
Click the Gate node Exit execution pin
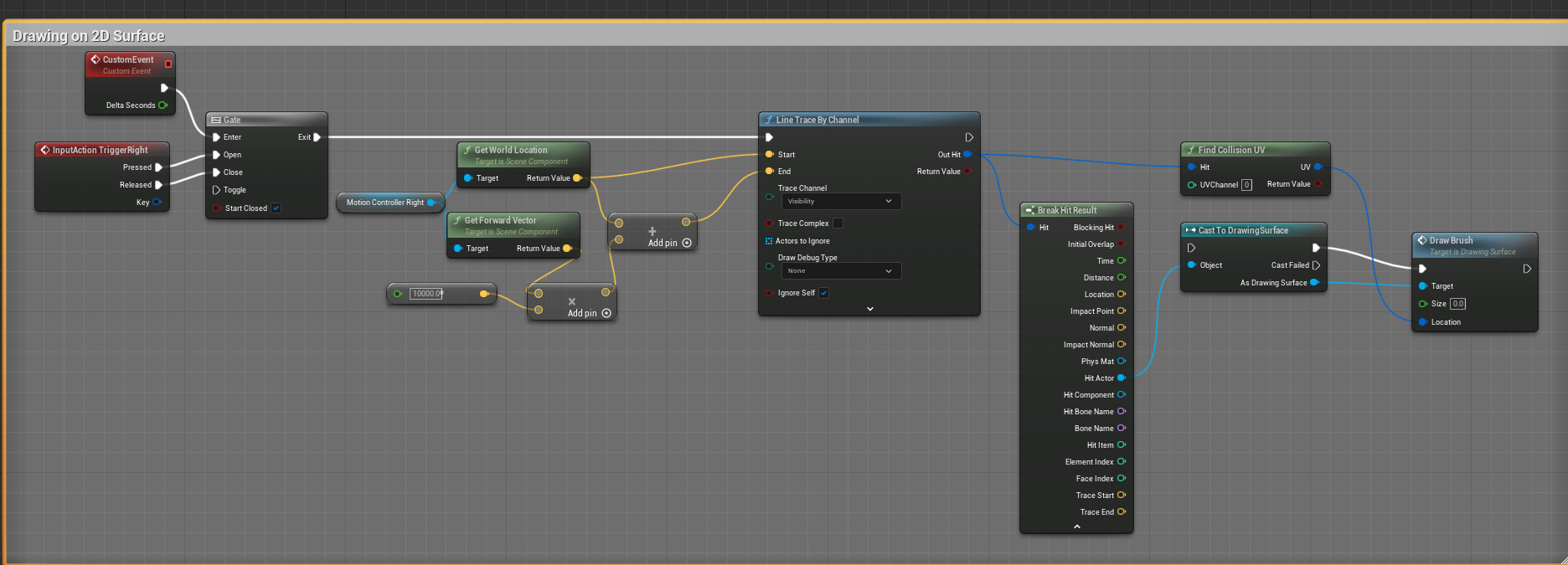pos(317,137)
